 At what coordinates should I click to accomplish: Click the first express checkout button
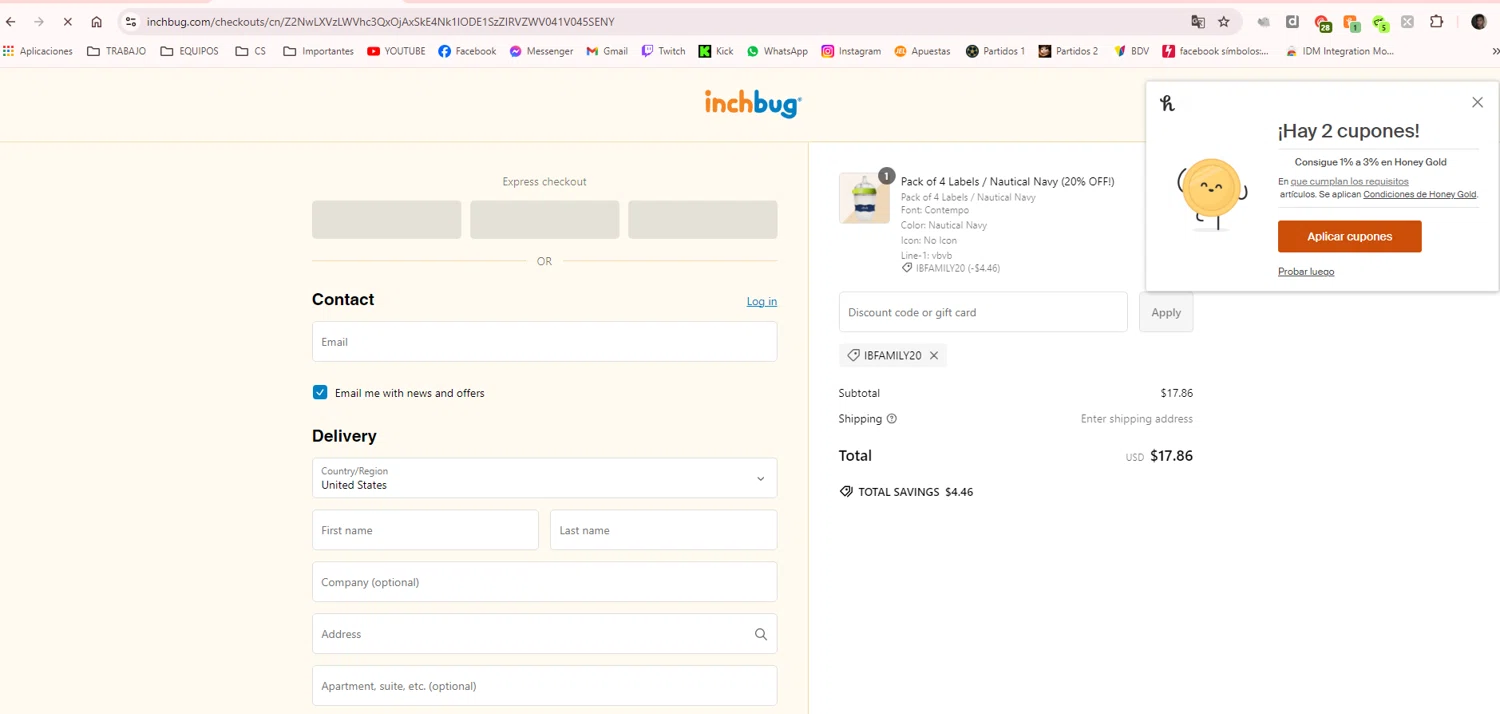pos(386,220)
